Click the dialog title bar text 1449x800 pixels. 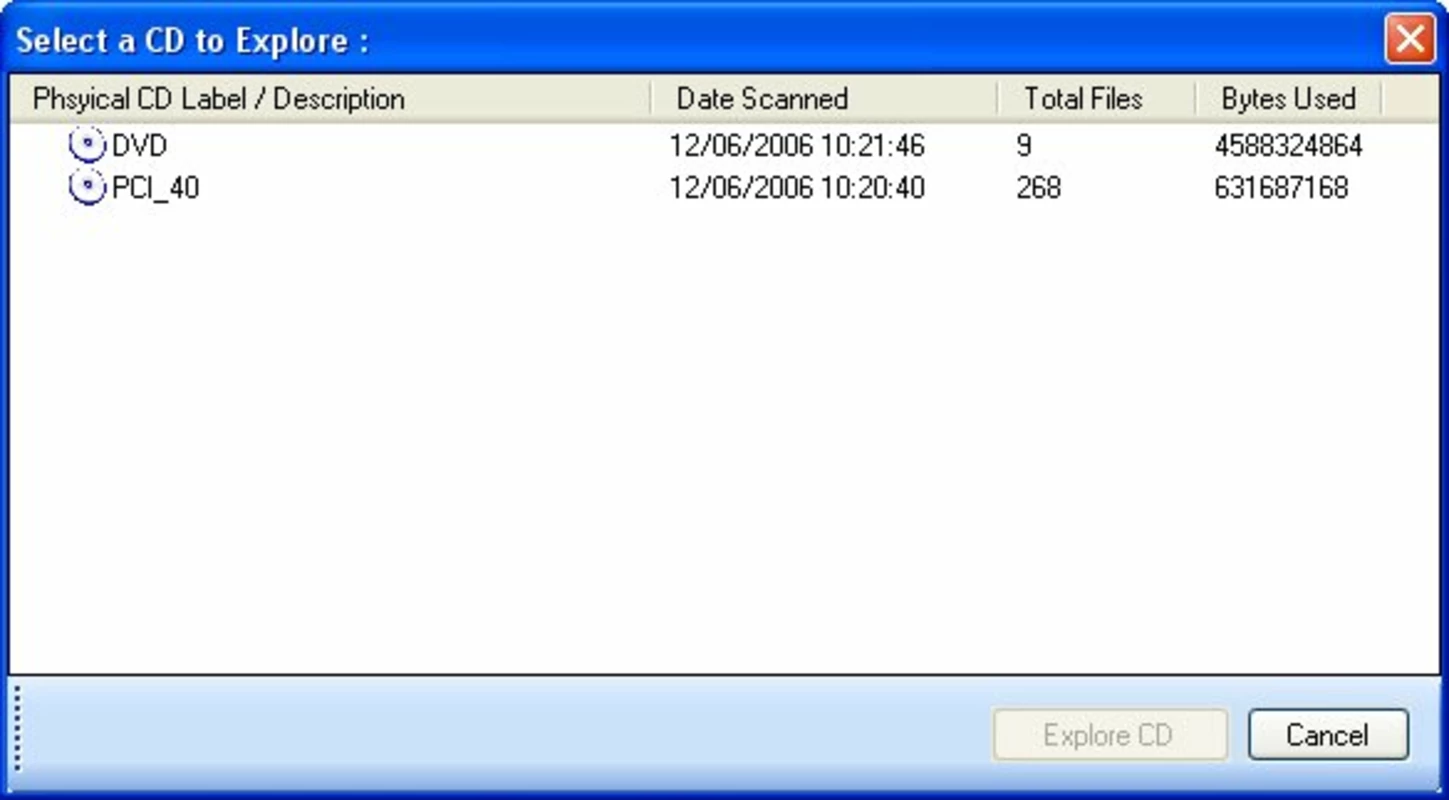point(192,41)
